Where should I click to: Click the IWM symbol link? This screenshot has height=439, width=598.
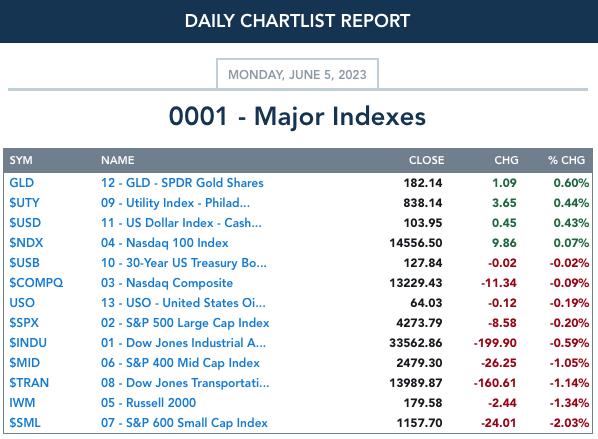pyautogui.click(x=22, y=402)
